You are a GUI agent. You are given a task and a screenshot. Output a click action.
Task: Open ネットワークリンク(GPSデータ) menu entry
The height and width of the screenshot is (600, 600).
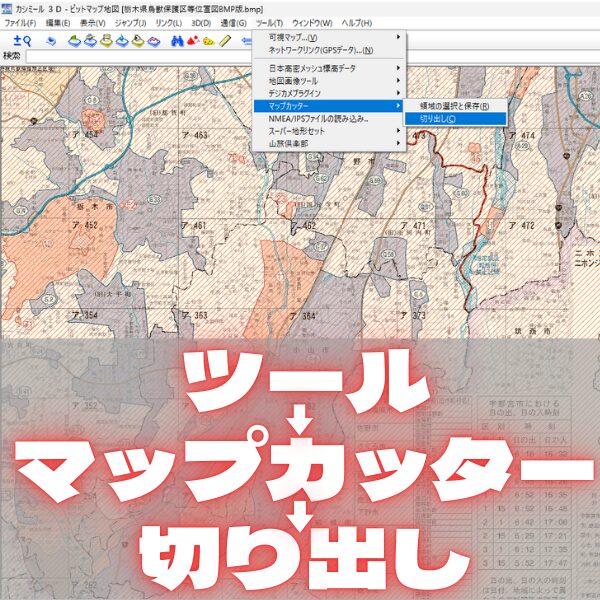click(x=320, y=50)
